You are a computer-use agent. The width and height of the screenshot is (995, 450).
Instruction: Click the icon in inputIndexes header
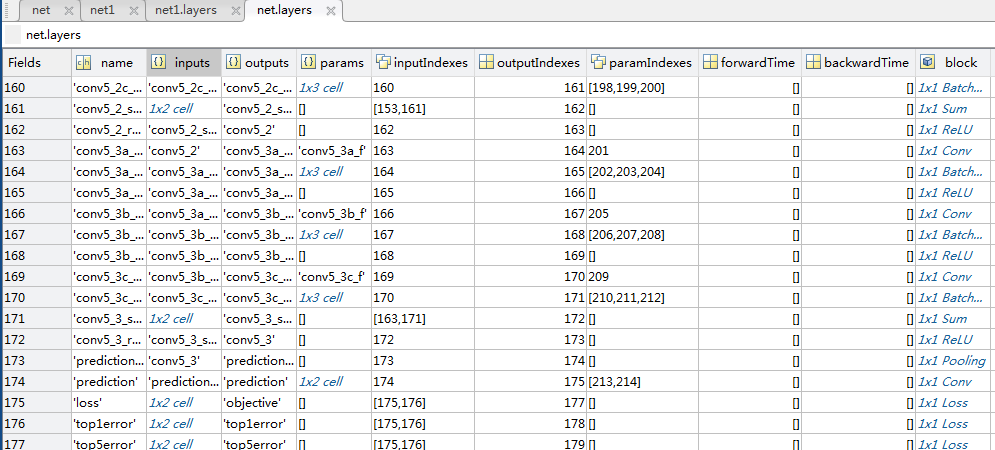pos(383,62)
